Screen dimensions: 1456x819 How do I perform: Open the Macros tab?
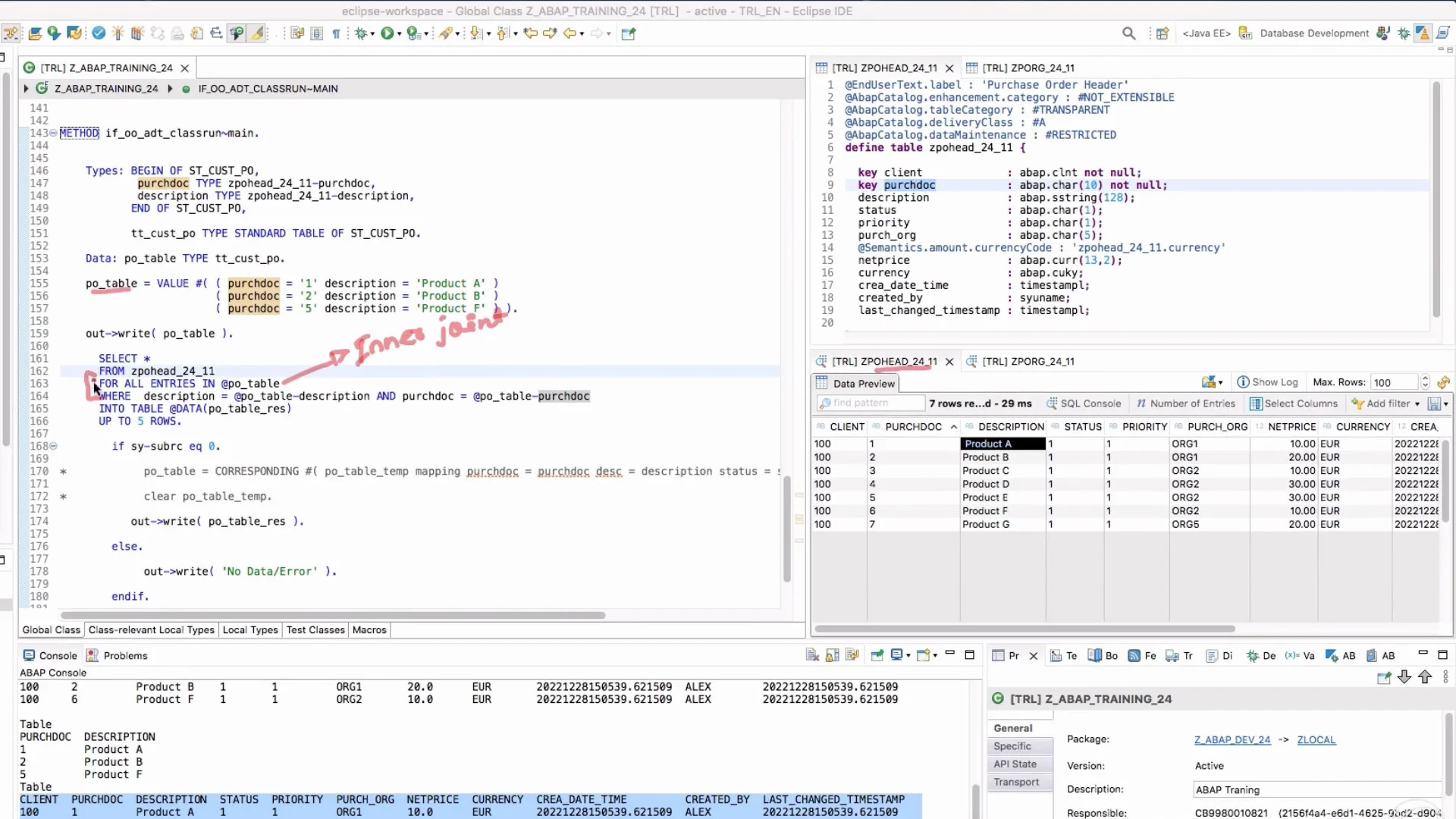point(369,630)
